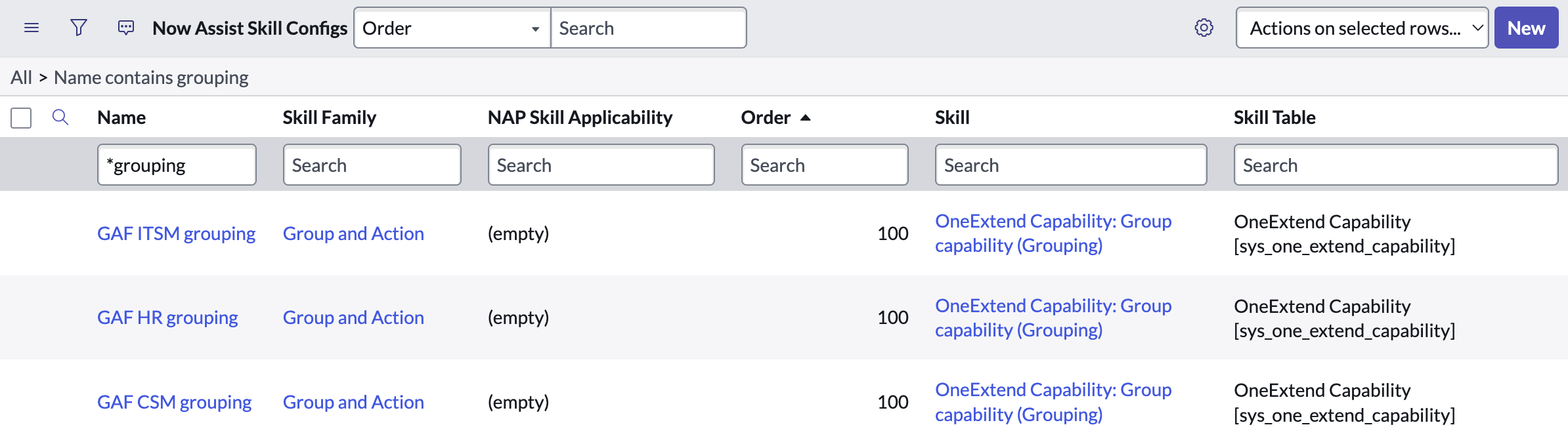Viewport: 1568px width, 446px height.
Task: Click the Name filter field with *grouping
Action: coord(177,165)
